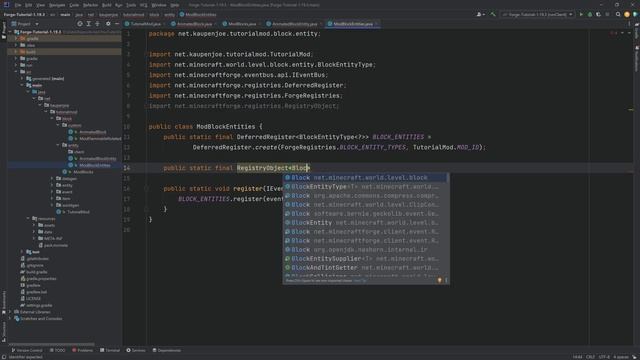Click Collapse All in Project panel
Screen dimensions: 640x360
97,24
